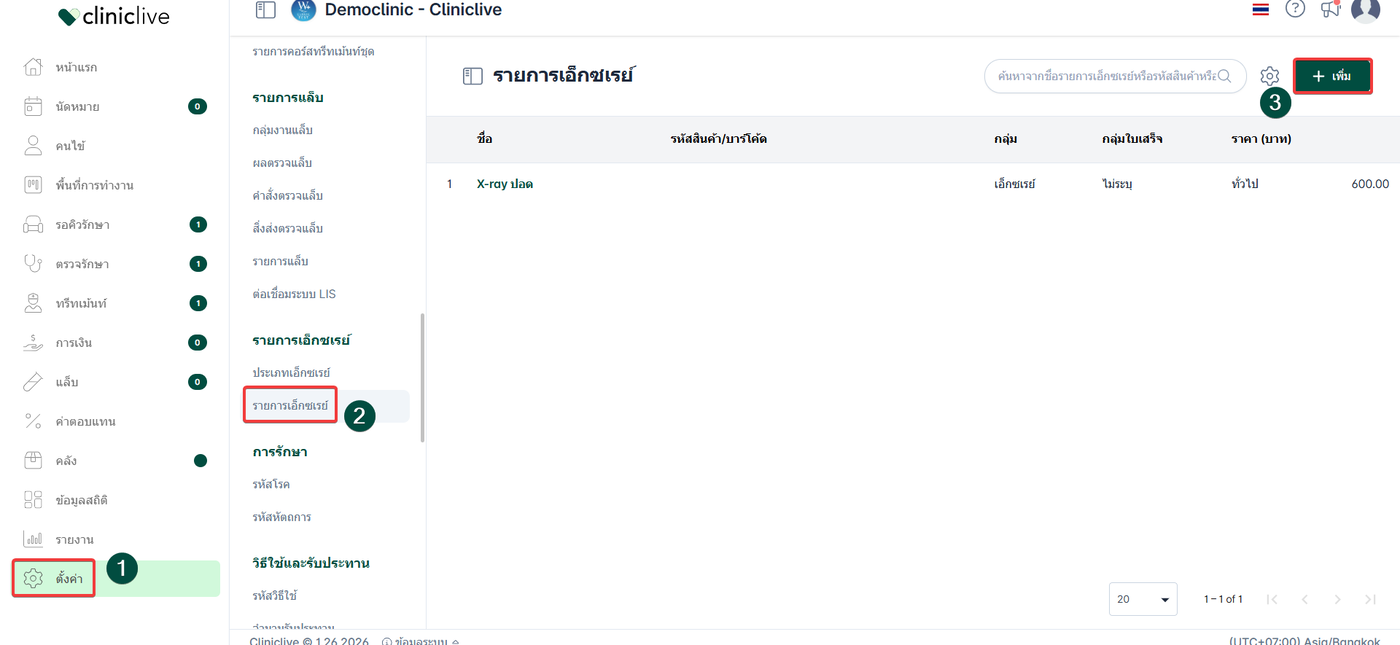
Task: Open the user profile avatar
Action: click(1365, 10)
